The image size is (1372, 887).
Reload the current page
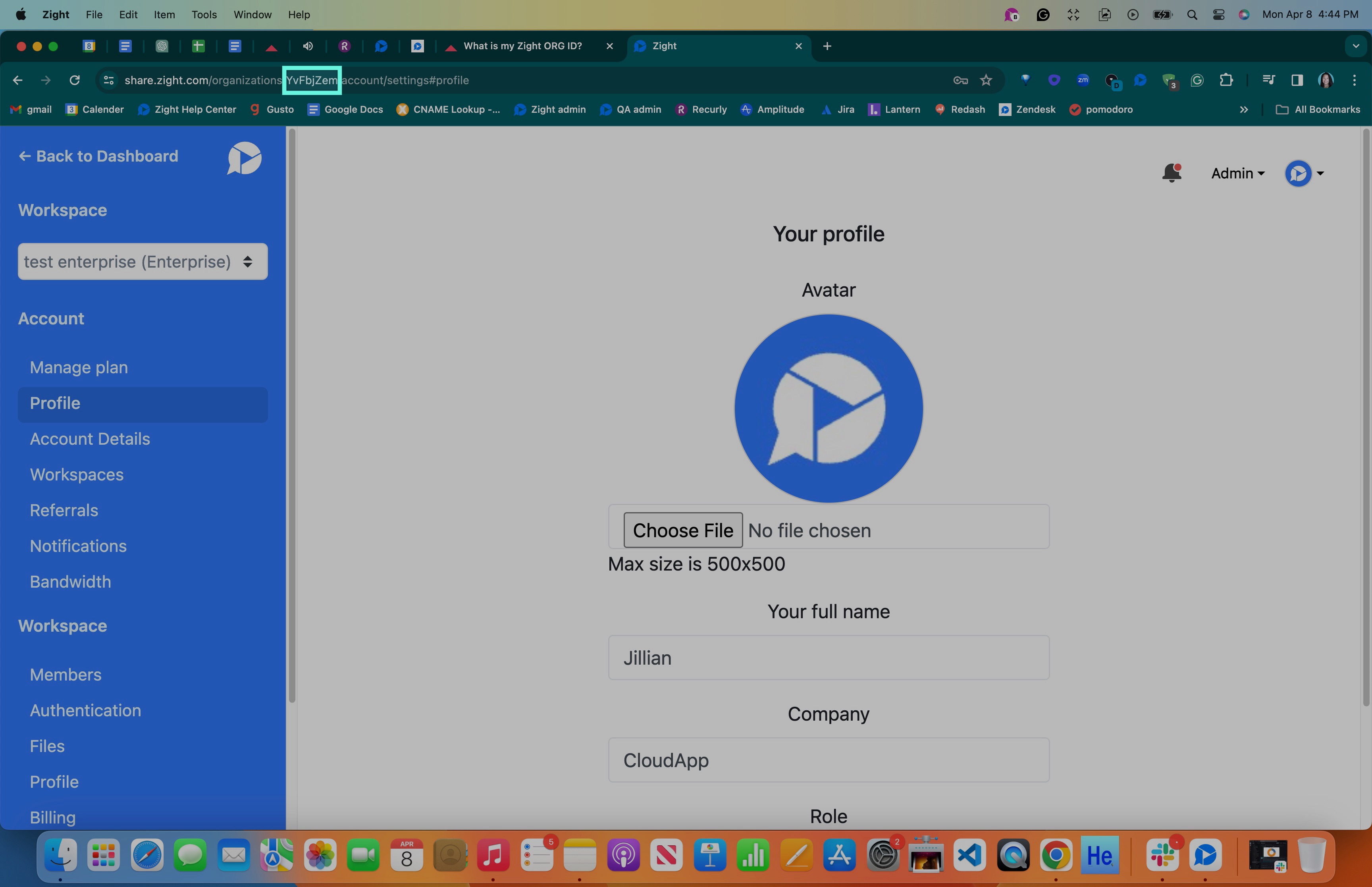[74, 80]
